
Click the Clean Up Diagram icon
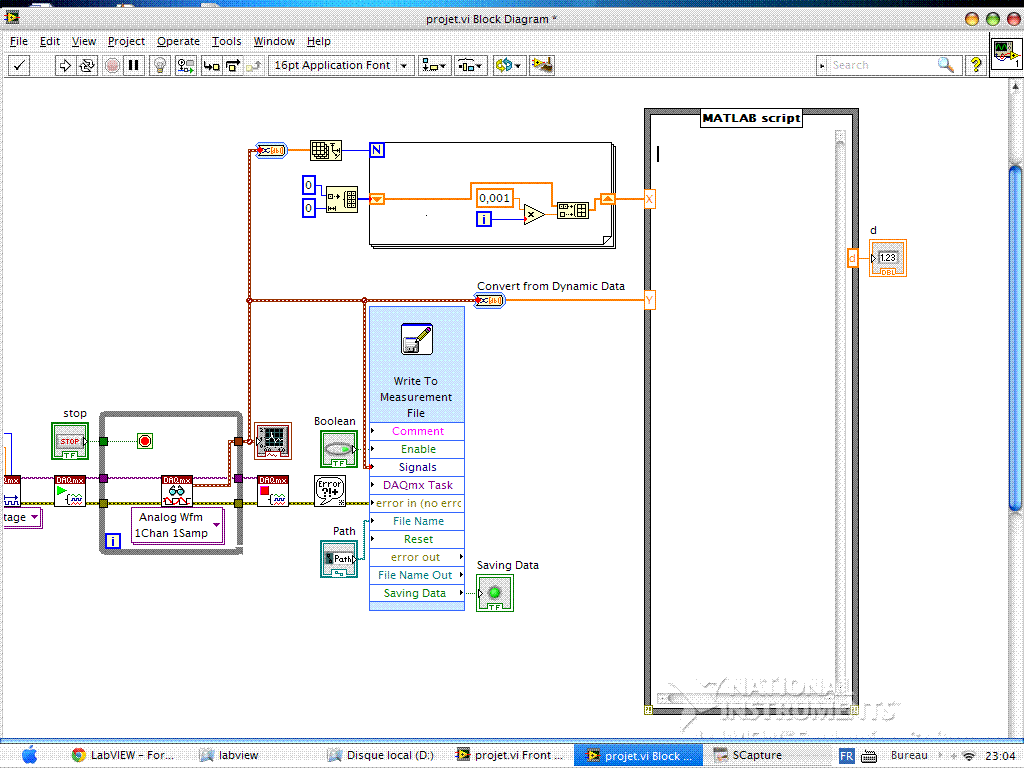[x=542, y=65]
